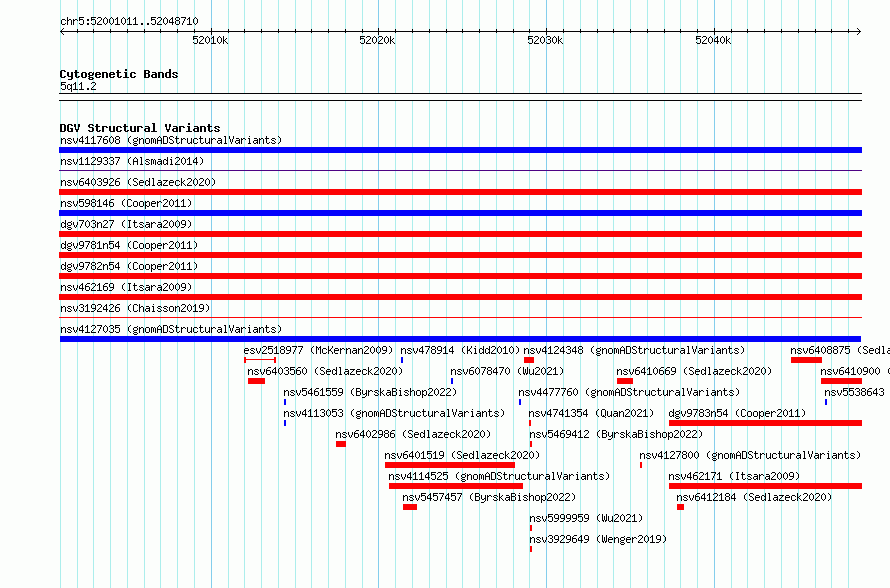Click the 52040k ruler tick label
Viewport: 890px width, 588px height.
[713, 40]
